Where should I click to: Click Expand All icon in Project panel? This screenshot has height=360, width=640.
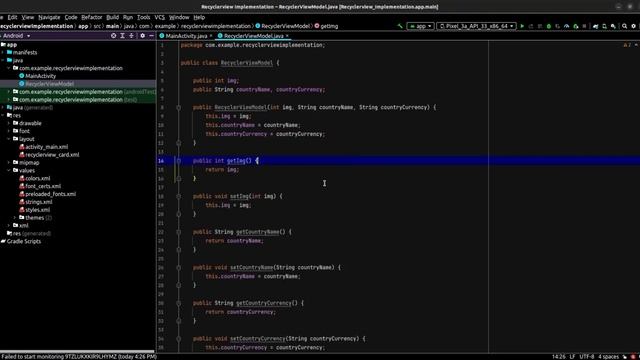coord(122,36)
